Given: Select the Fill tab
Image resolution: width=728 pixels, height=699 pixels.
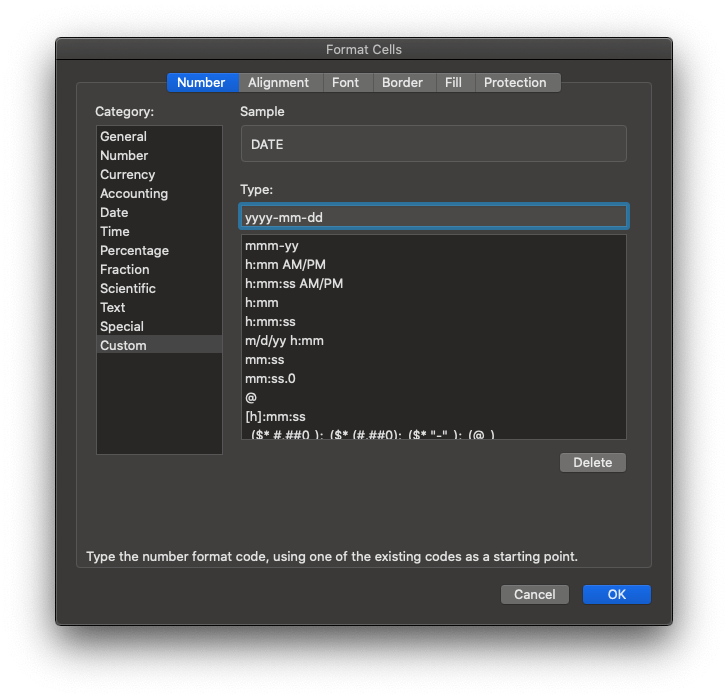Looking at the screenshot, I should click(x=453, y=83).
